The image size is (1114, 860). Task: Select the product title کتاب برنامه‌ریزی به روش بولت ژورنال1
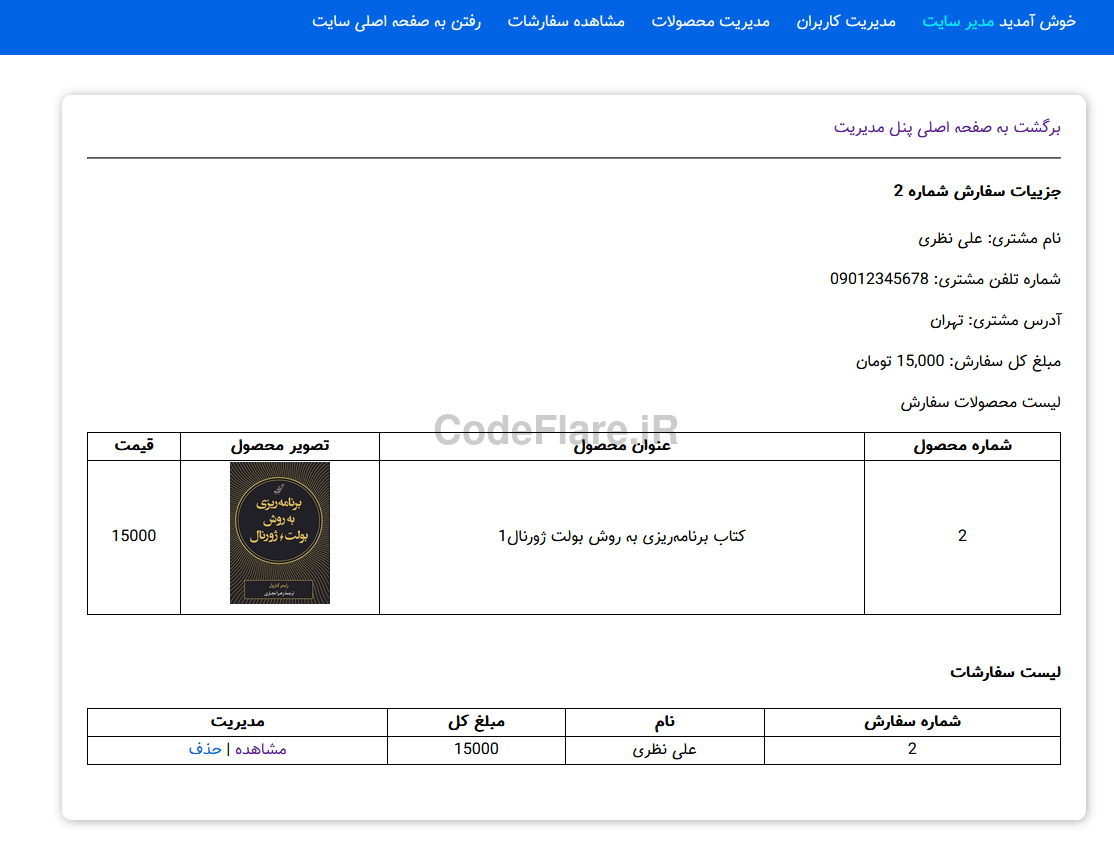pyautogui.click(x=621, y=536)
